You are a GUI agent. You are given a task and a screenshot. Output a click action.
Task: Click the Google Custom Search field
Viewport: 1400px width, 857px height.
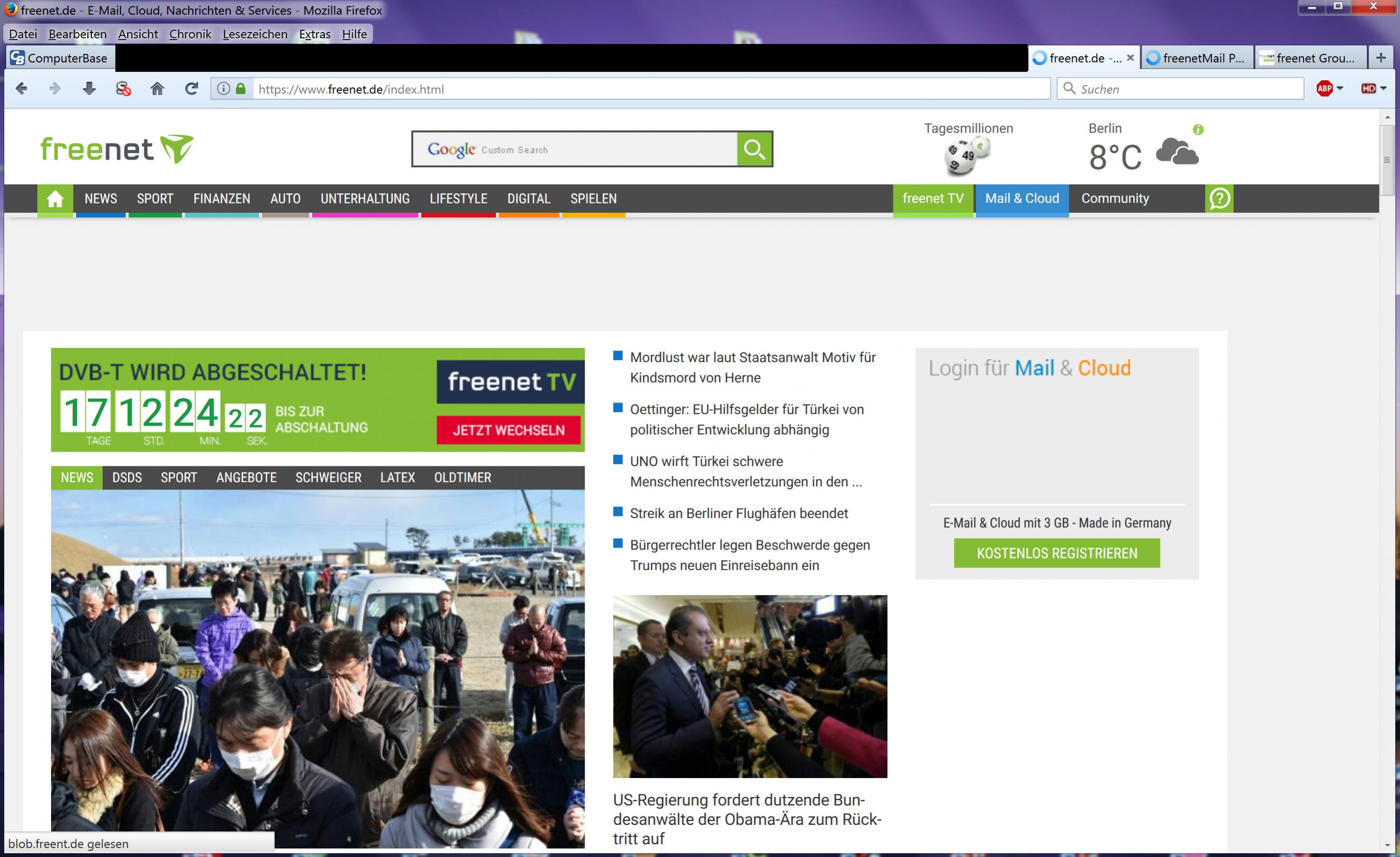(575, 149)
